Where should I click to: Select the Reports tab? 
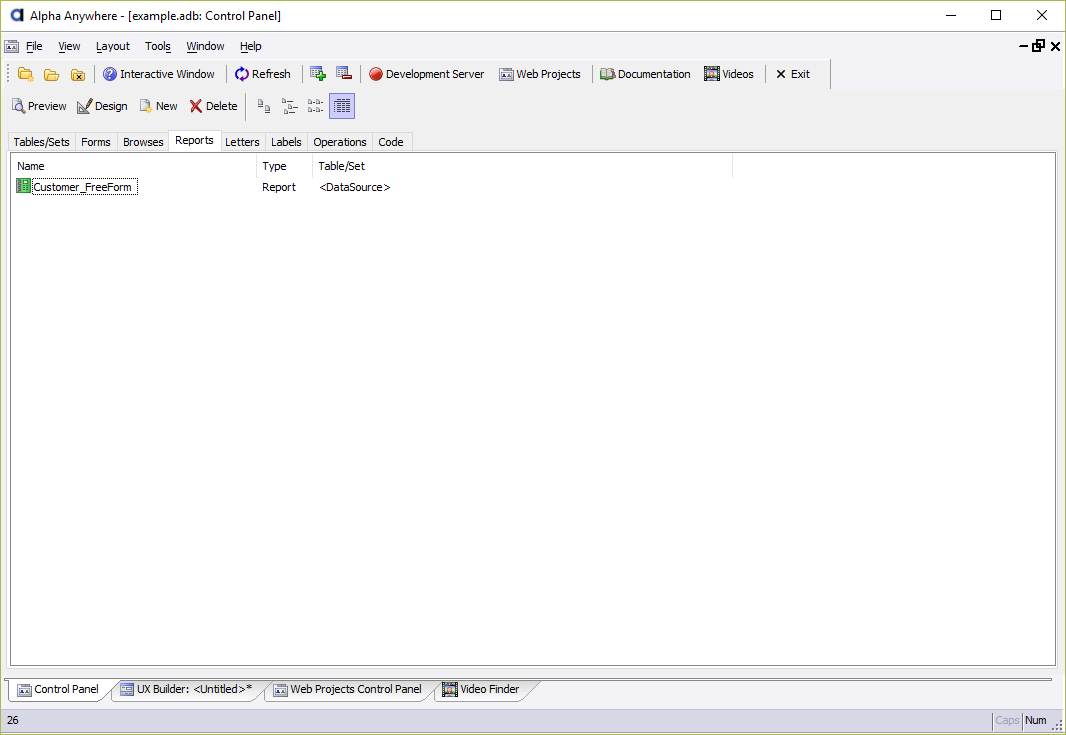click(194, 140)
